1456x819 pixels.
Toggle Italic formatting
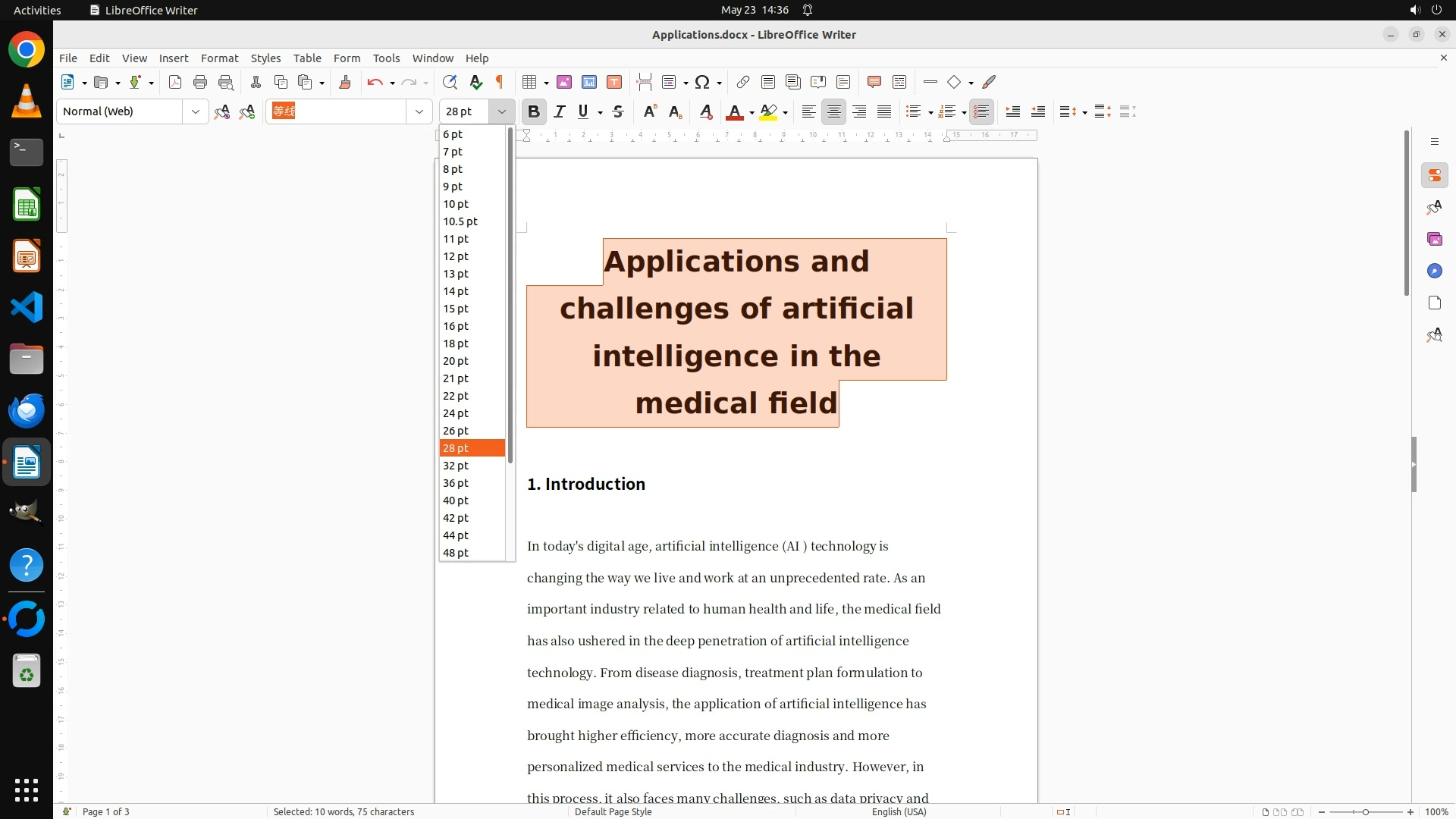[x=560, y=111]
